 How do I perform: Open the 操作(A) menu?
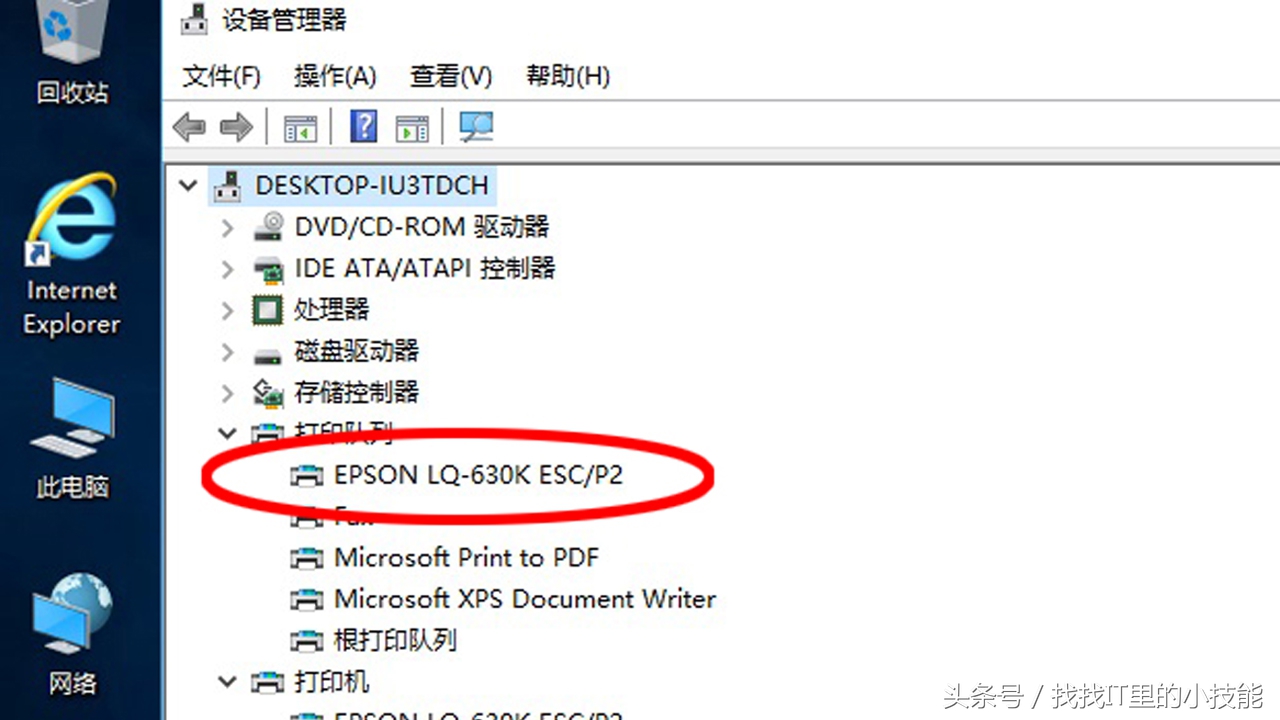(335, 76)
